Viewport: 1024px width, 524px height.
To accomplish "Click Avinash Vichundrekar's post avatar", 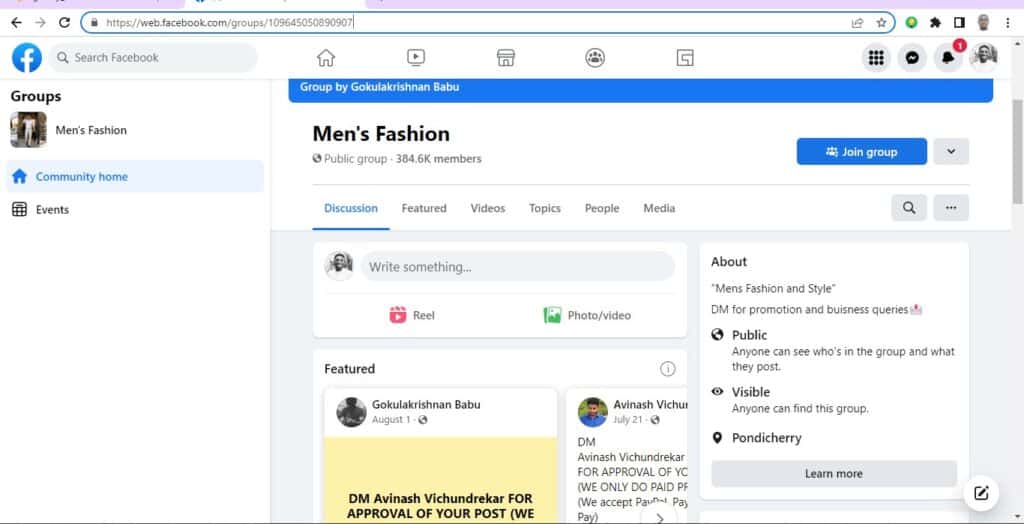I will point(592,412).
